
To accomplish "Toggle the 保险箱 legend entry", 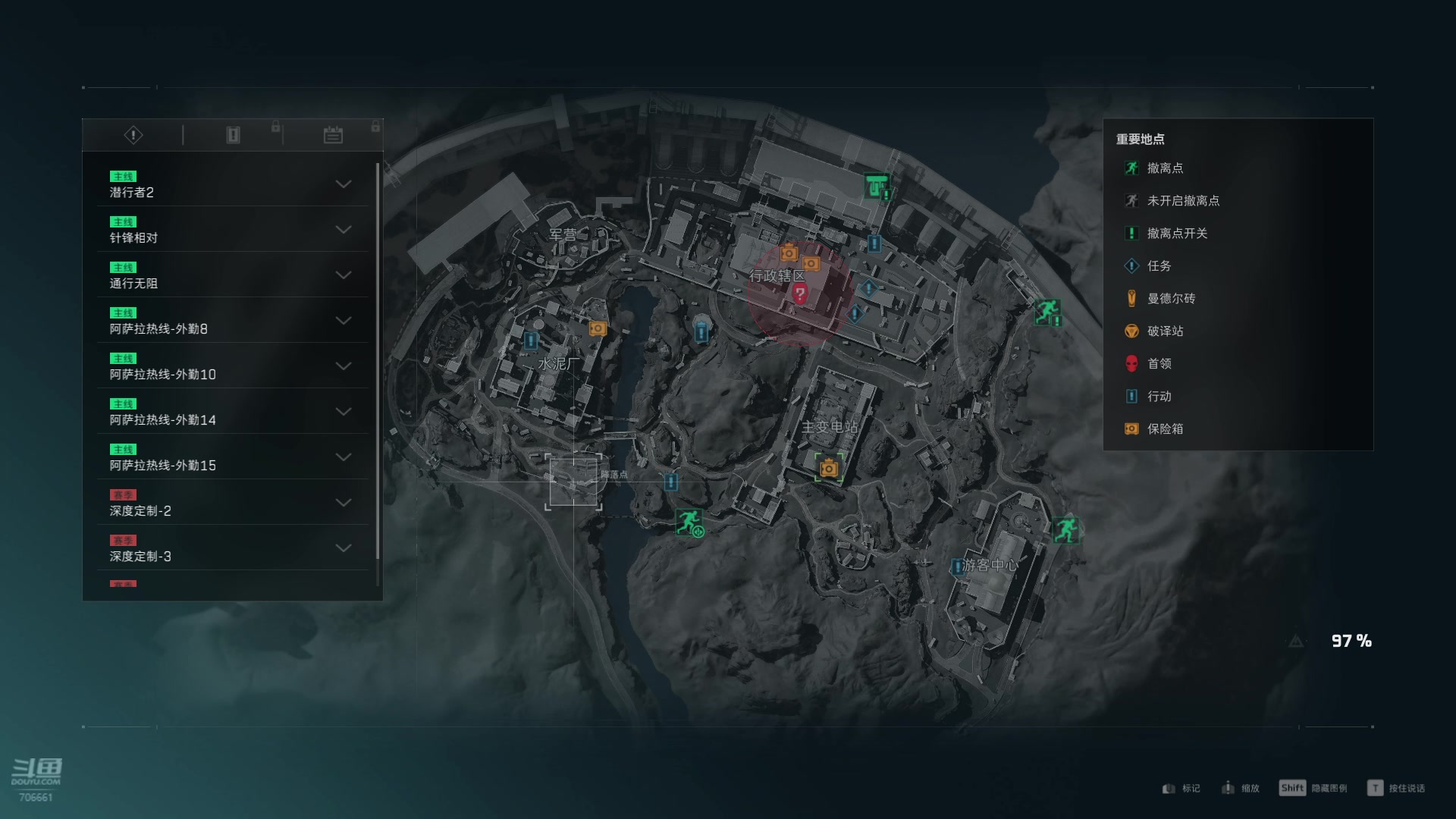I will [x=1153, y=429].
